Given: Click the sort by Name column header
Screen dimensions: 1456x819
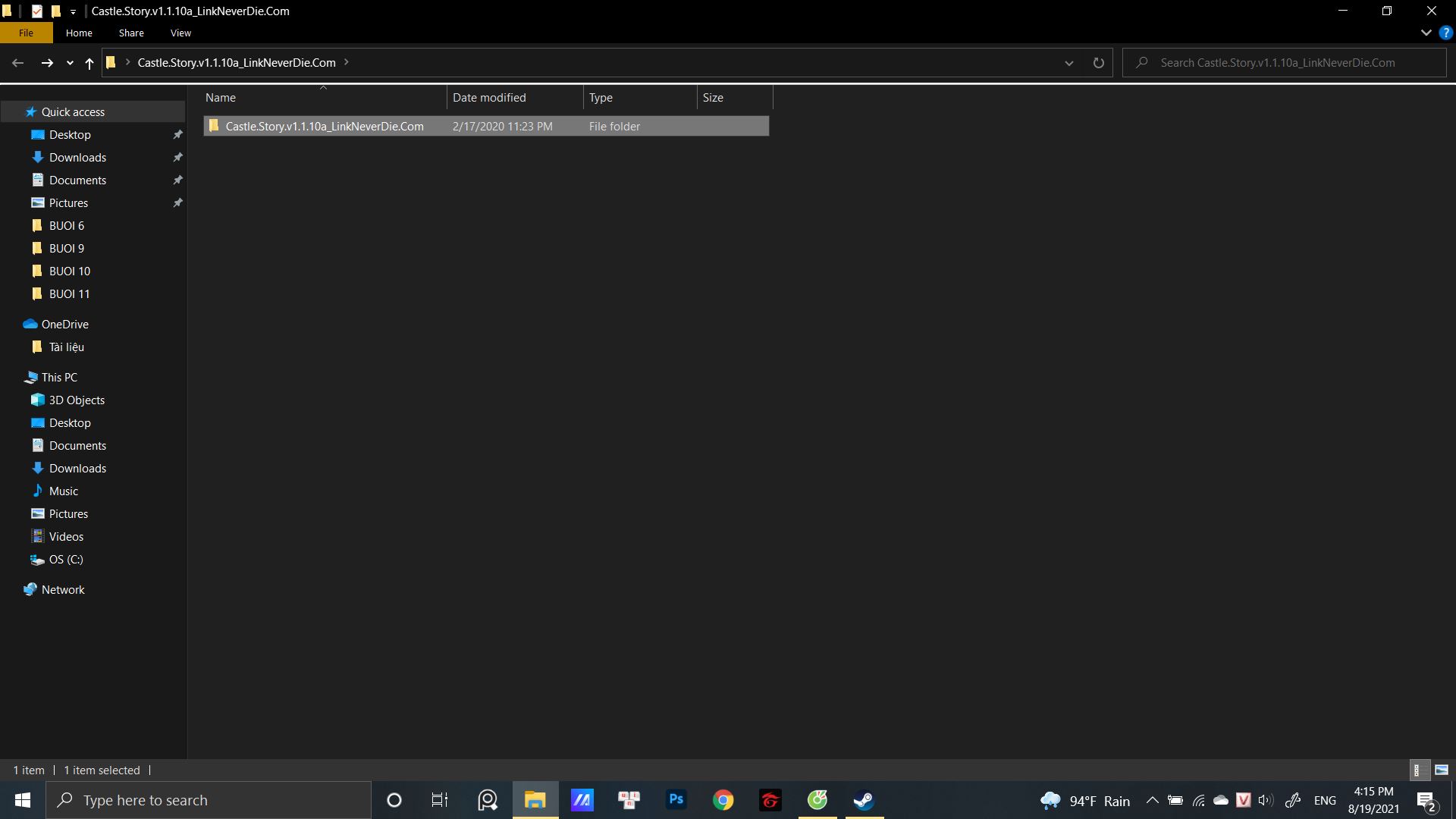Looking at the screenshot, I should pos(220,97).
